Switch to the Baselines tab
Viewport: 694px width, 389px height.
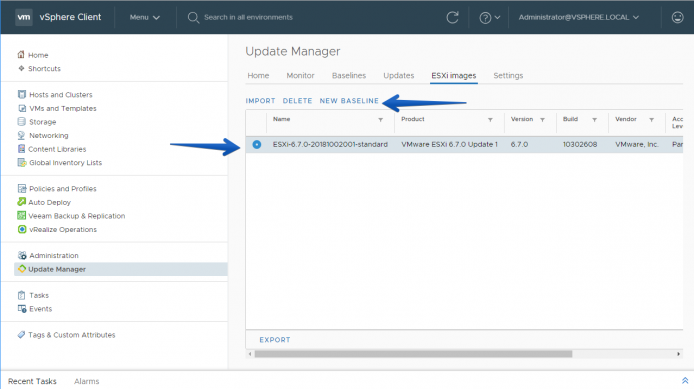[349, 76]
